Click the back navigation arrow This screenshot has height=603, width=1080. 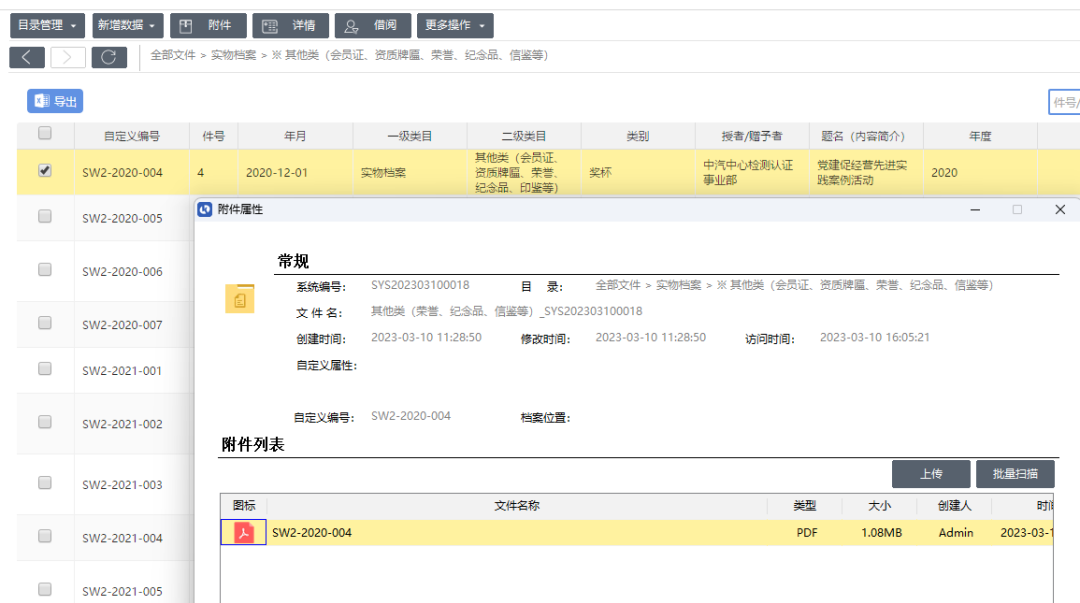coord(27,57)
